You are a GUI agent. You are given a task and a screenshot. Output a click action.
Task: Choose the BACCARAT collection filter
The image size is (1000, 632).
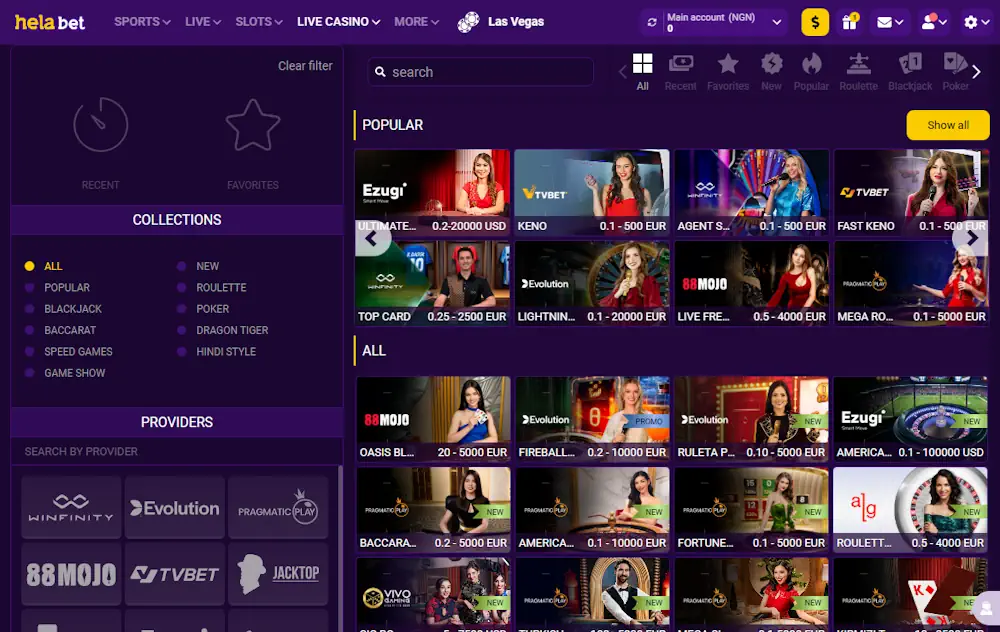click(29, 330)
